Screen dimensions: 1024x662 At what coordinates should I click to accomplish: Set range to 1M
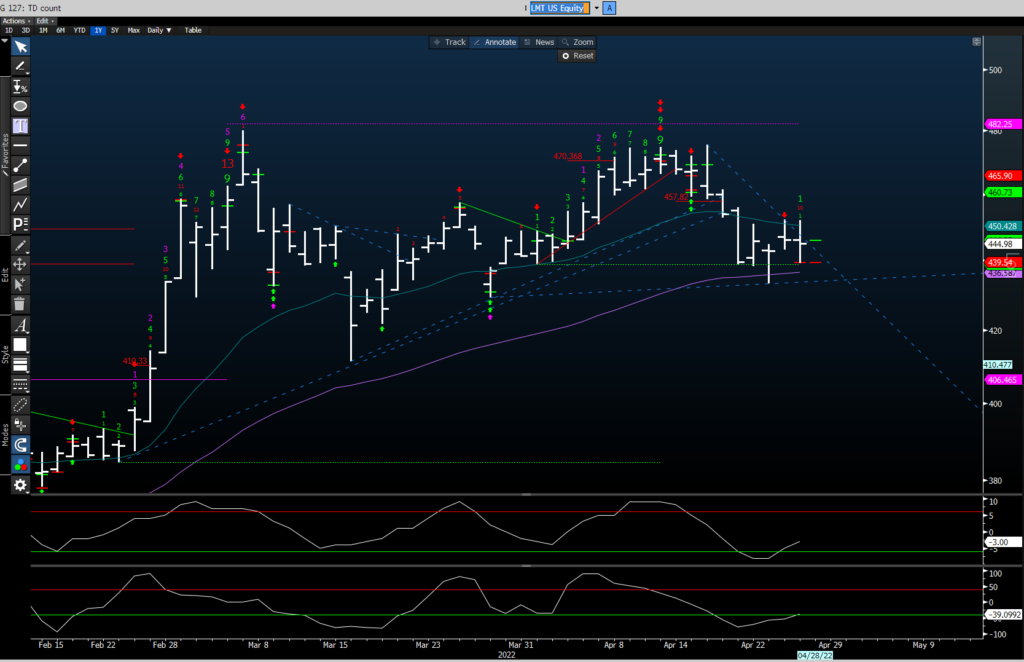[43, 30]
